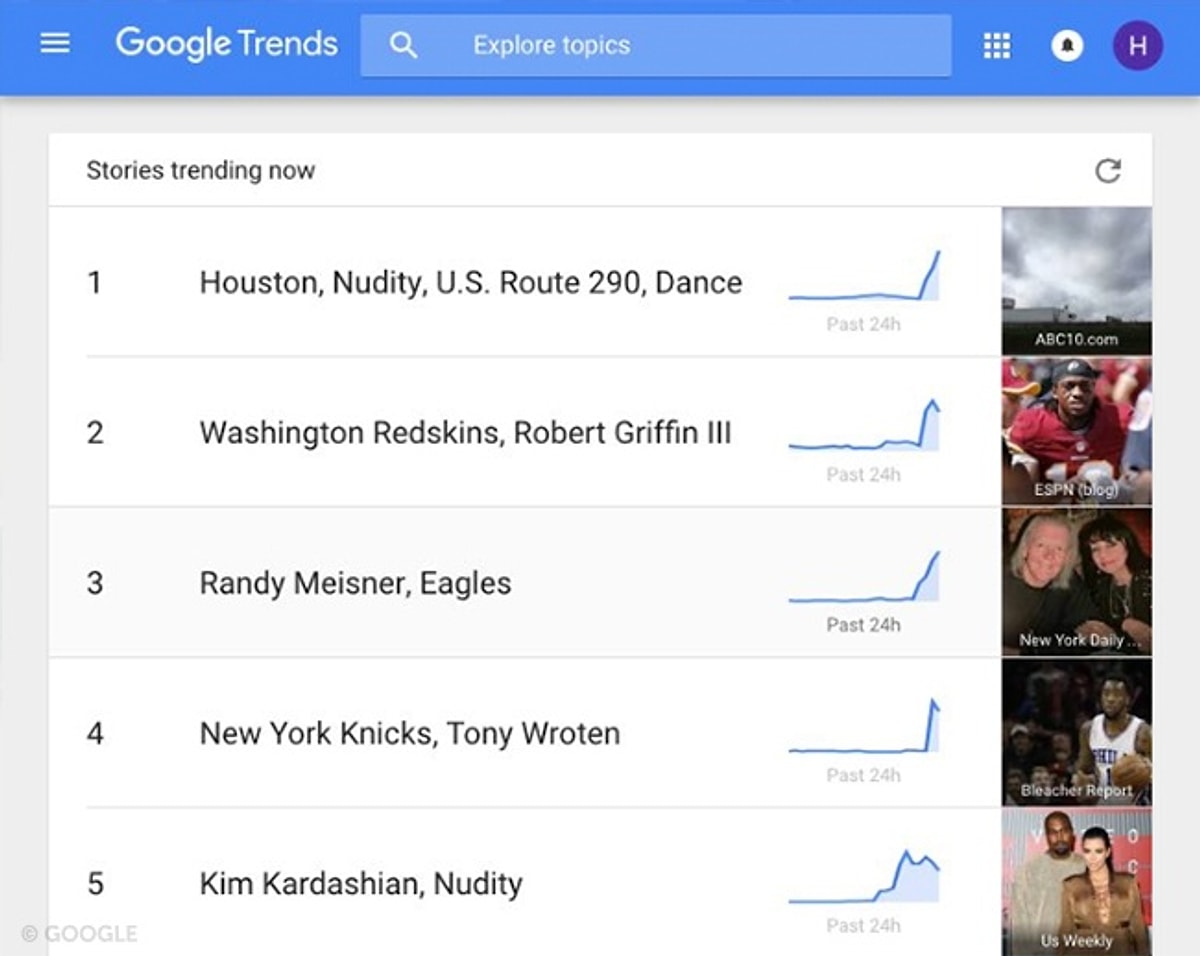Screen dimensions: 1200x956
Task: Select the Randy Meisner, Eagles story
Action: click(356, 582)
